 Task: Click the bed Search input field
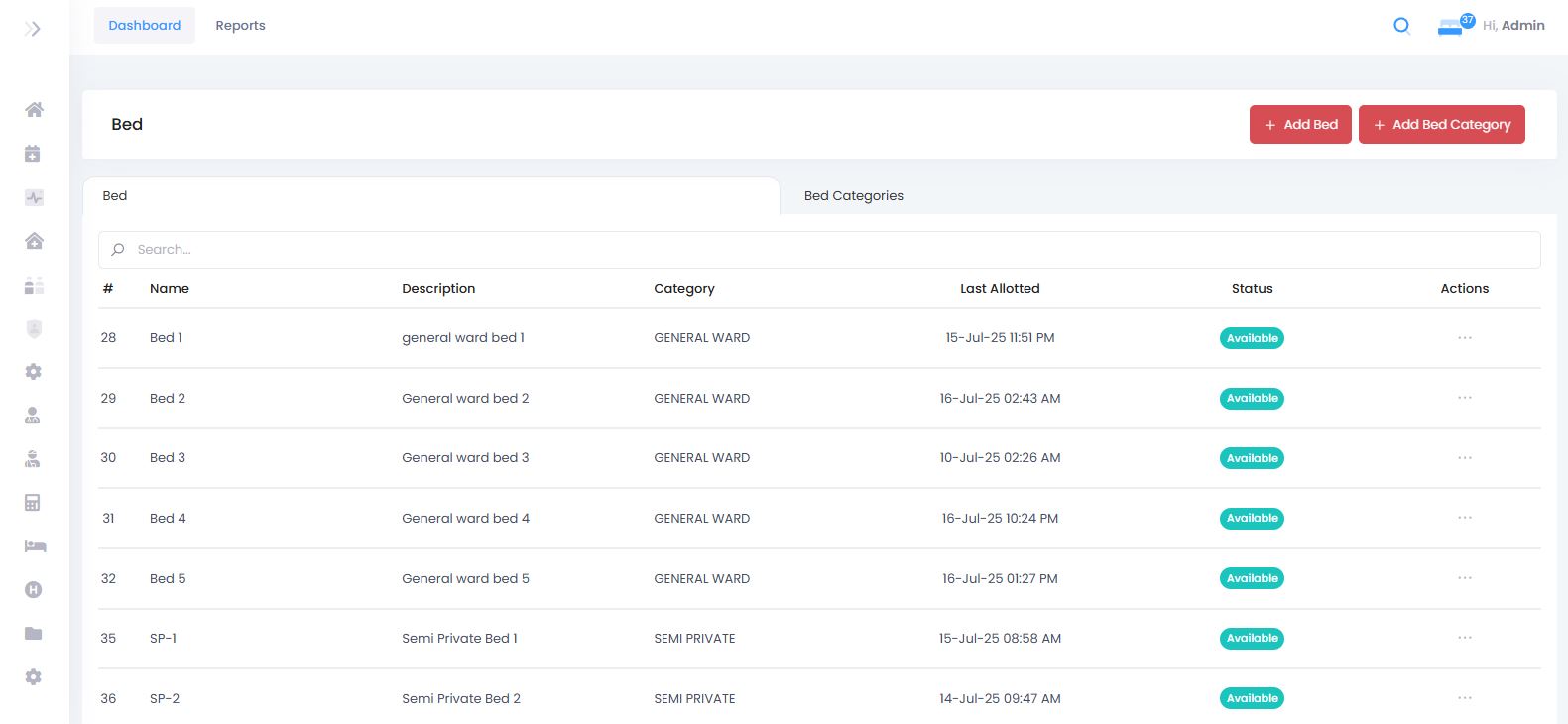click(819, 250)
